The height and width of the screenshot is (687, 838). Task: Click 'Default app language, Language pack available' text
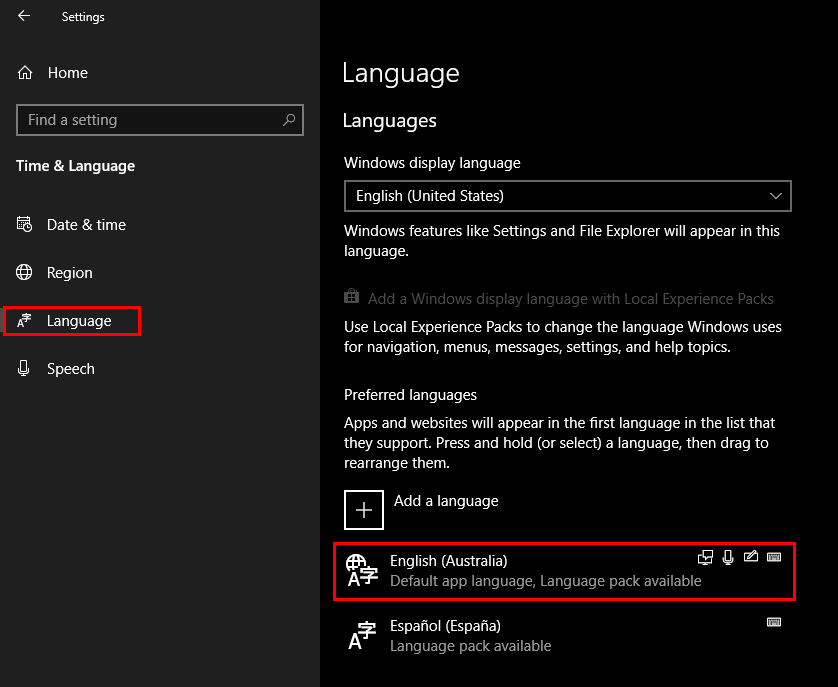coord(546,581)
